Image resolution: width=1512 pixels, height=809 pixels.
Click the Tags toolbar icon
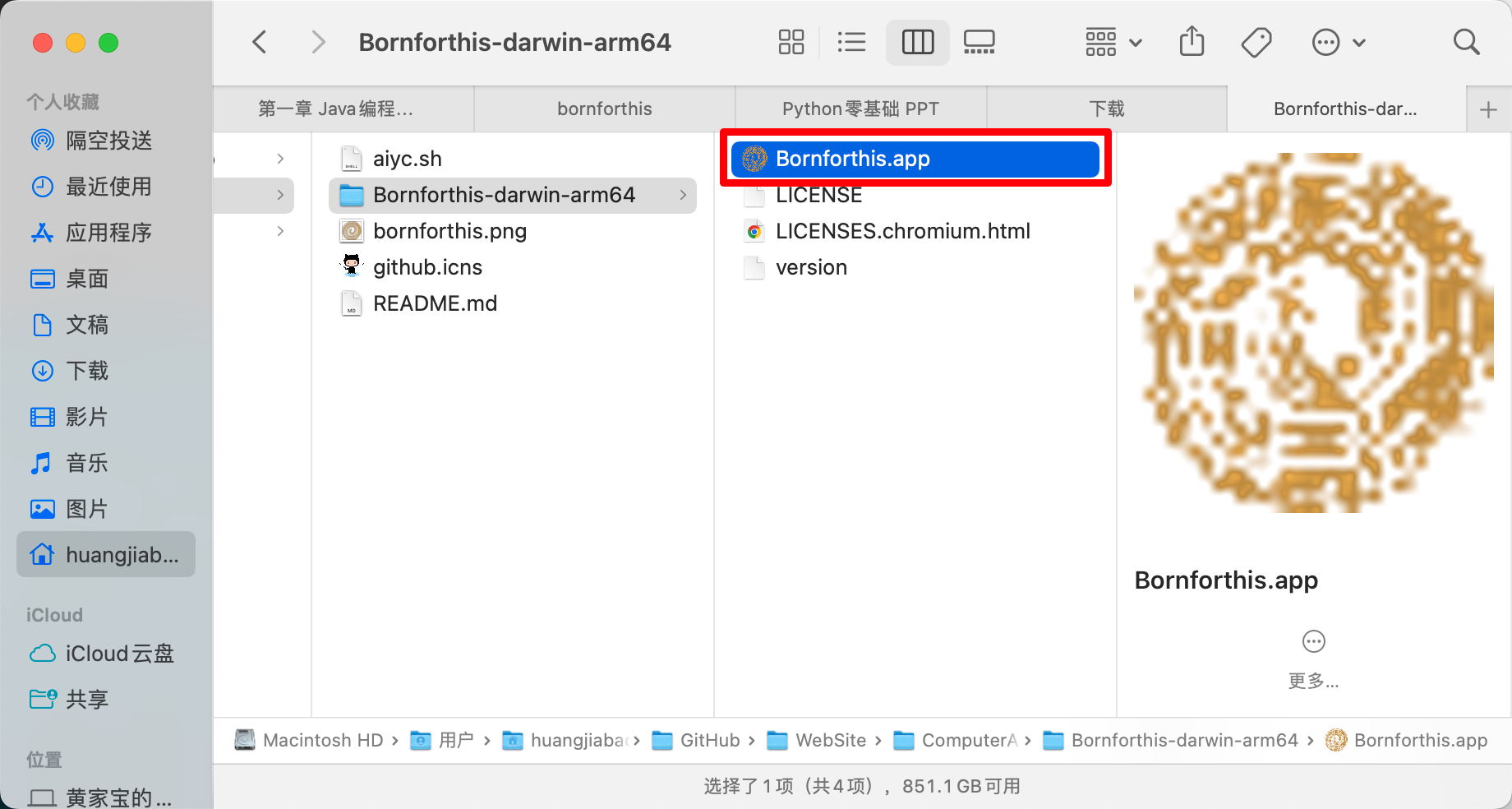(x=1256, y=42)
